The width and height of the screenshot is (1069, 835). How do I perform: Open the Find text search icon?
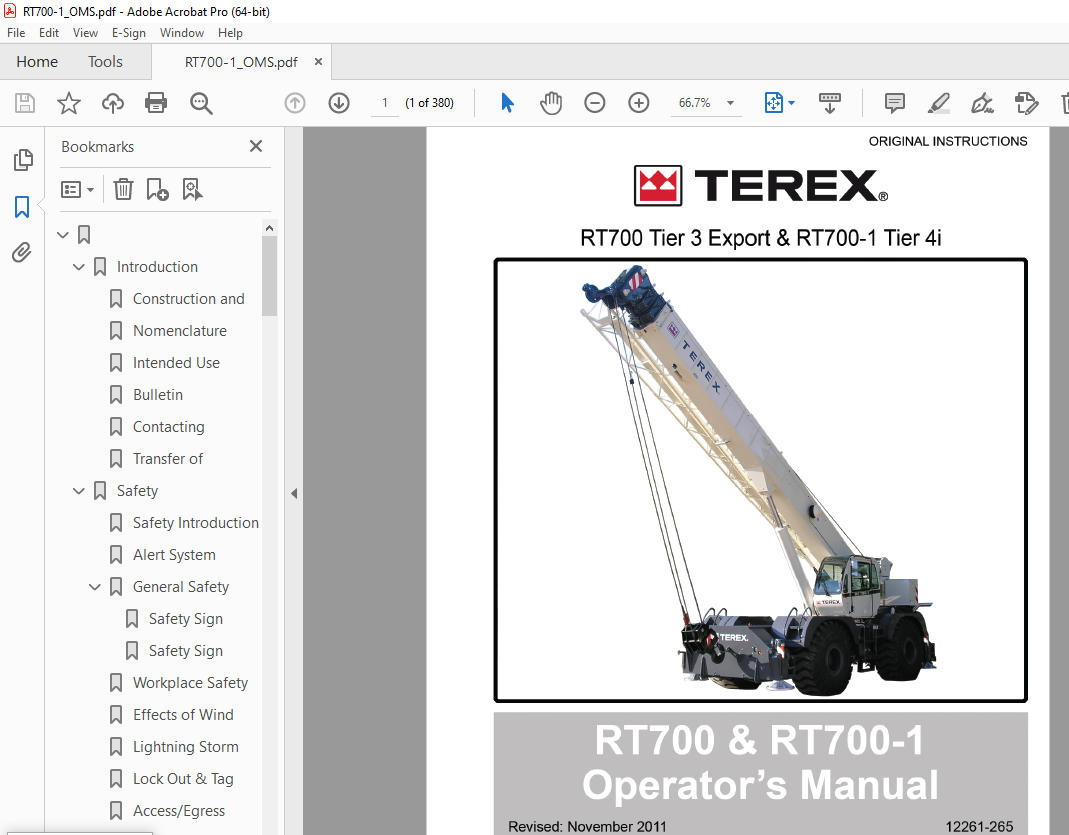pyautogui.click(x=201, y=103)
